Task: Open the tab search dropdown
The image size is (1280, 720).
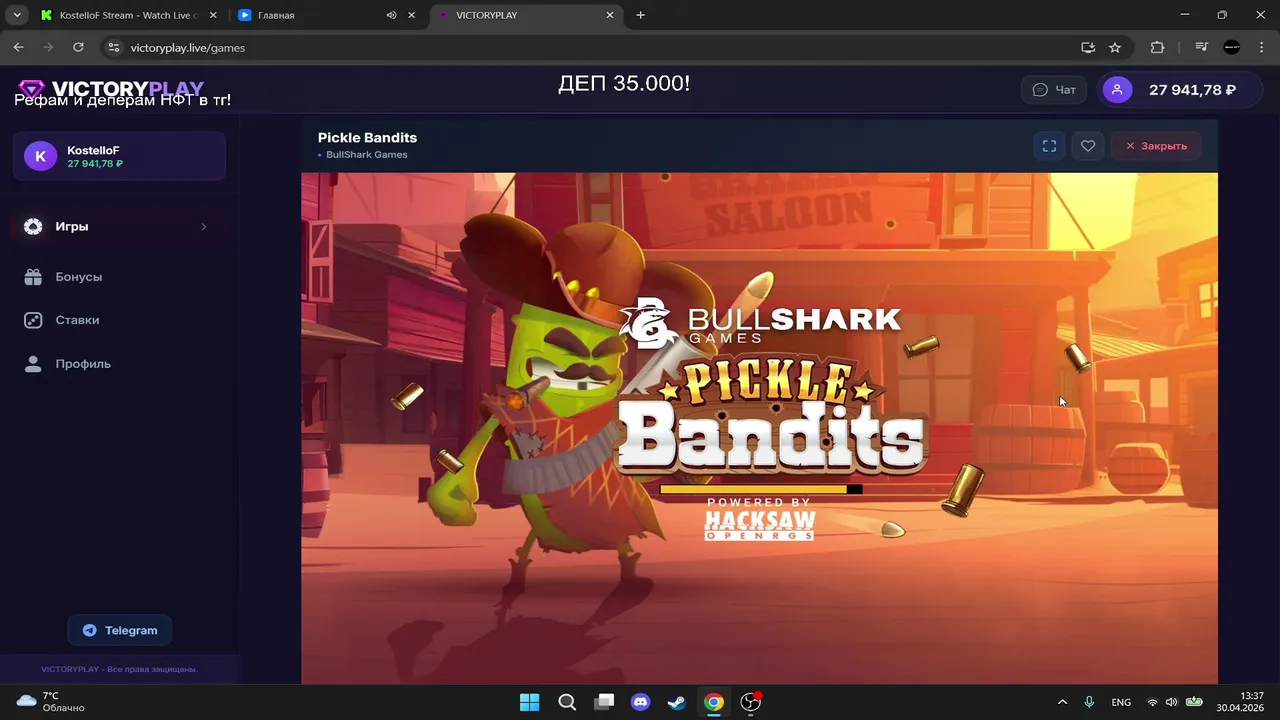Action: (x=17, y=15)
